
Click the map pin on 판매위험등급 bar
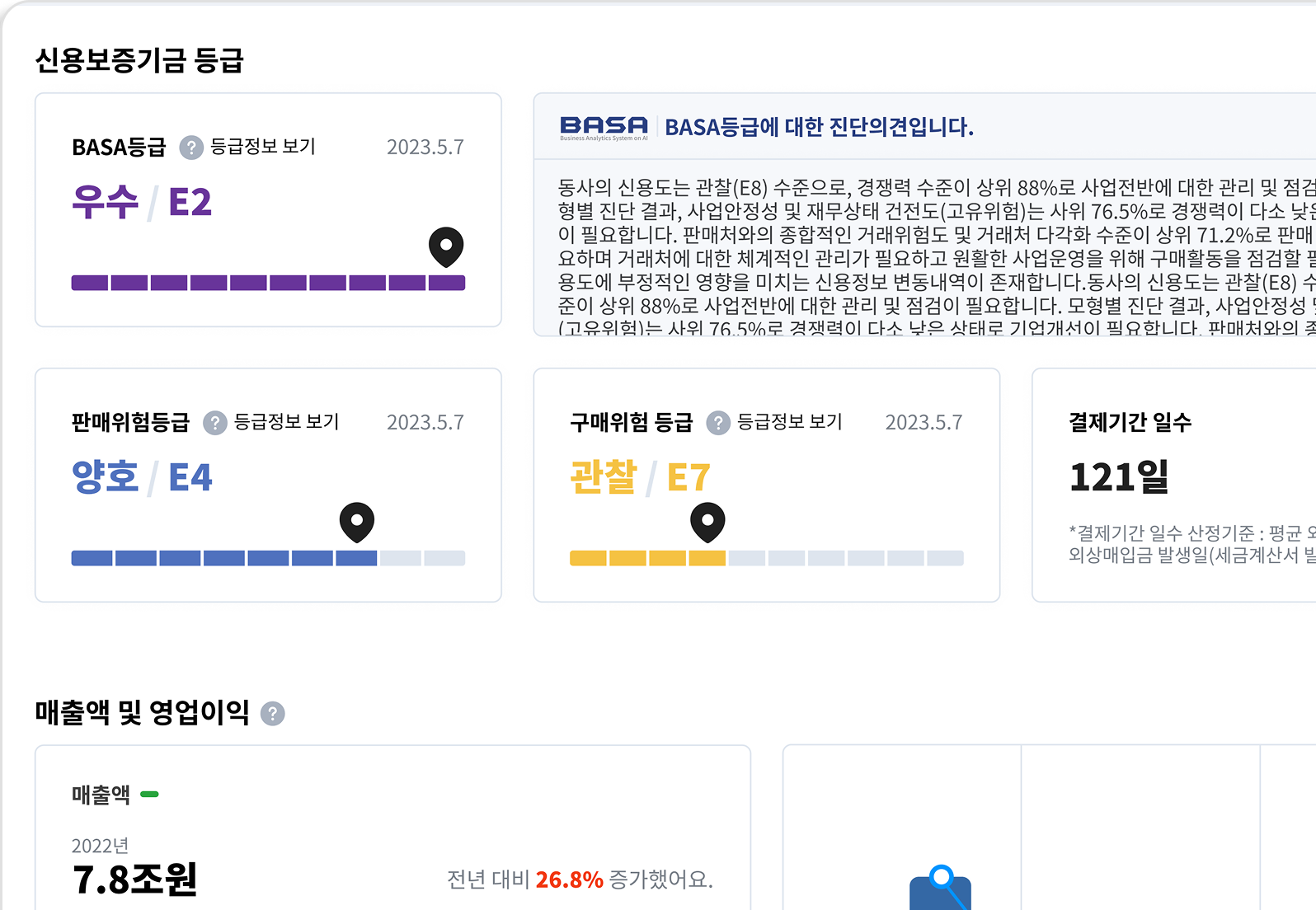click(357, 522)
